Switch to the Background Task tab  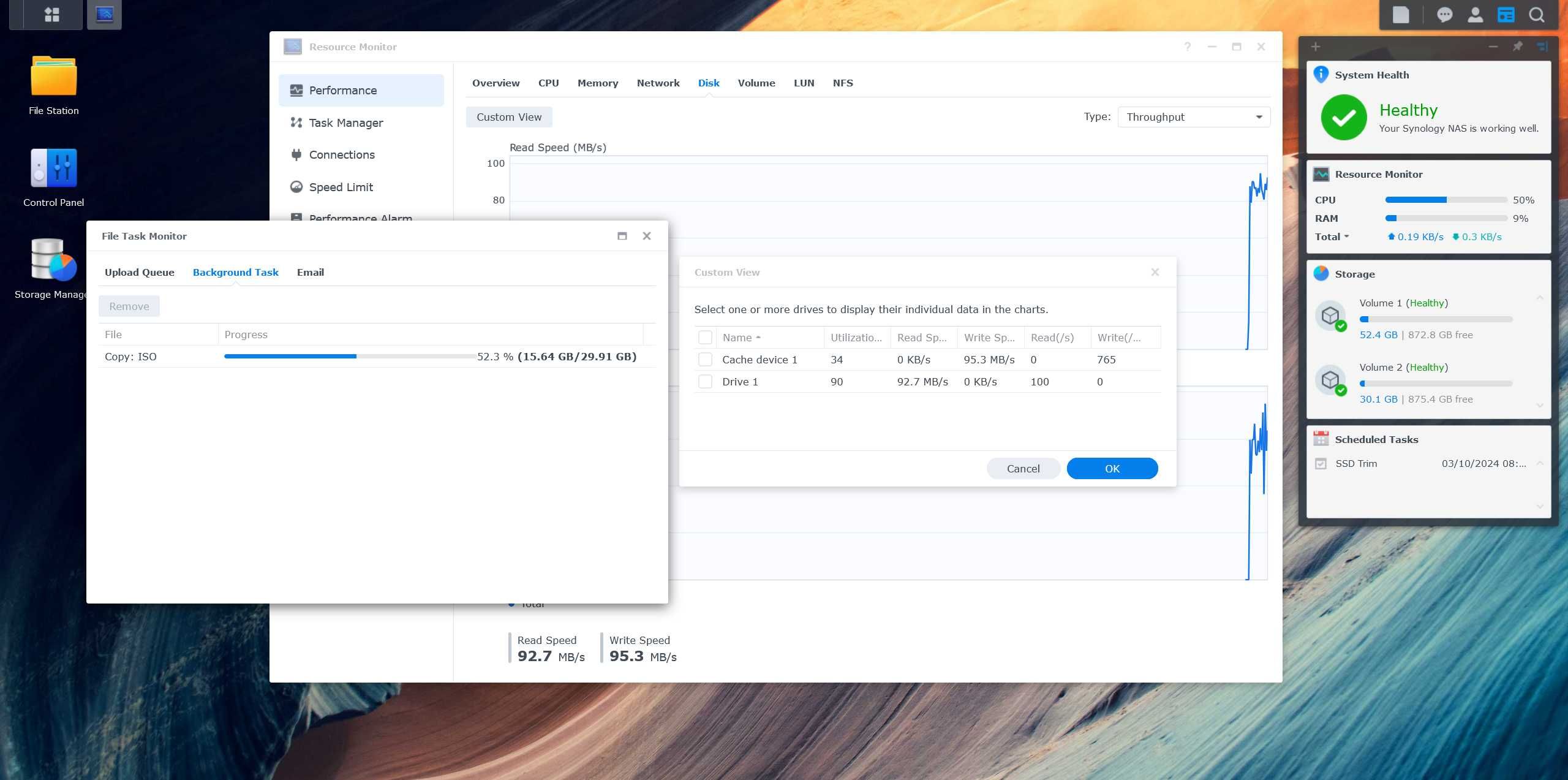click(x=235, y=272)
